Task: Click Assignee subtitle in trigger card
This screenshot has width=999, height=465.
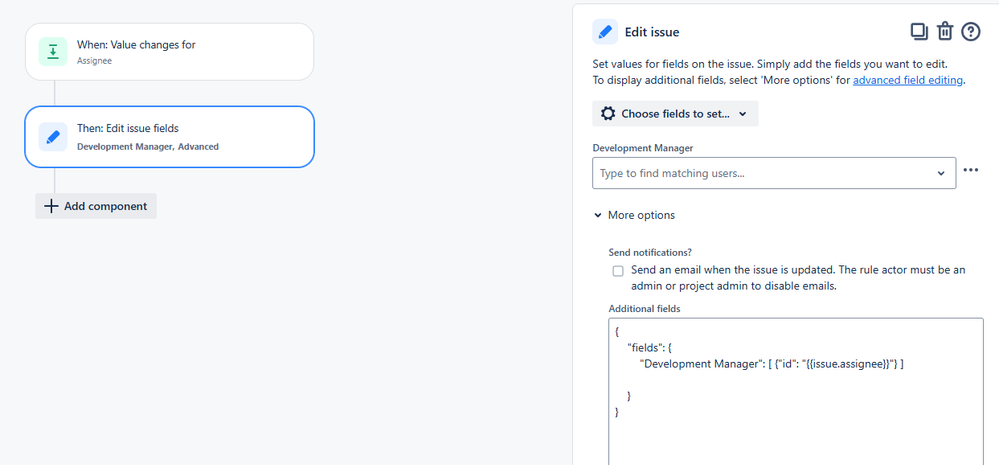Action: pos(94,61)
